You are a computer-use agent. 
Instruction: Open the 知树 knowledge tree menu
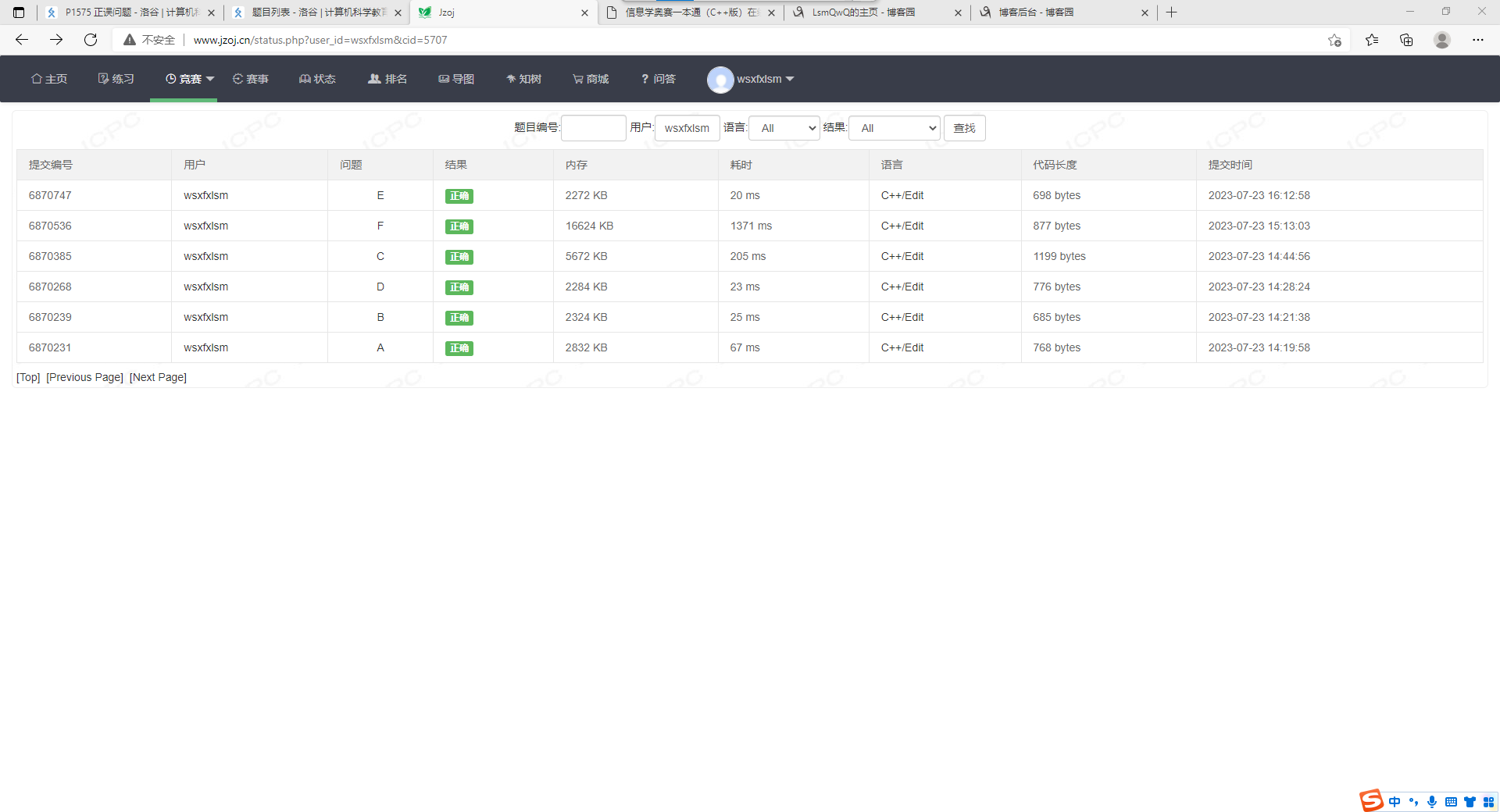523,79
